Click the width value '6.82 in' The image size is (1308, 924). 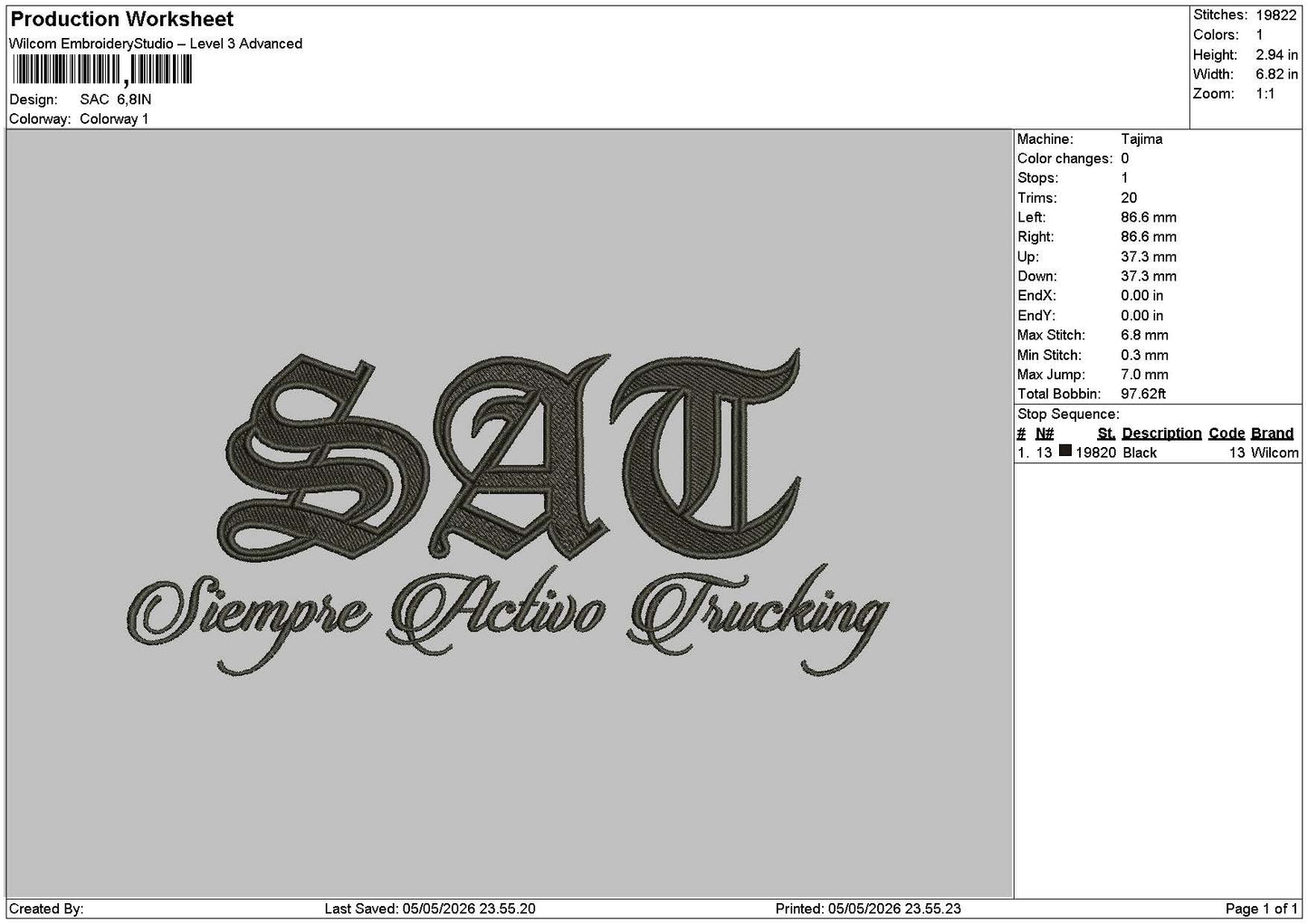pyautogui.click(x=1276, y=75)
